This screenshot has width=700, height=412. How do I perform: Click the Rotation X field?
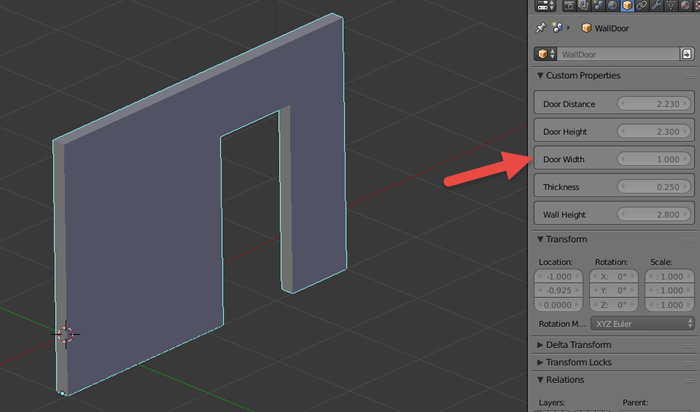tap(614, 276)
